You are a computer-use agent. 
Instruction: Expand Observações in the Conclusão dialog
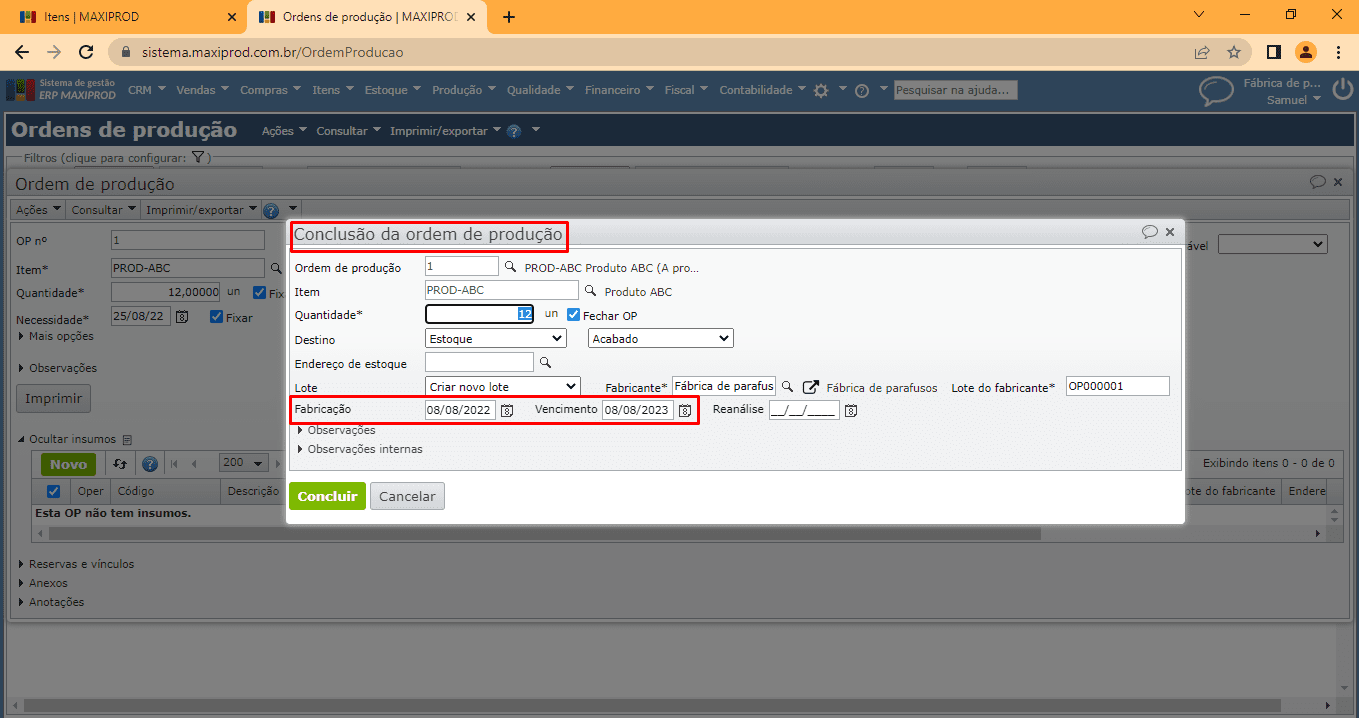click(x=337, y=430)
